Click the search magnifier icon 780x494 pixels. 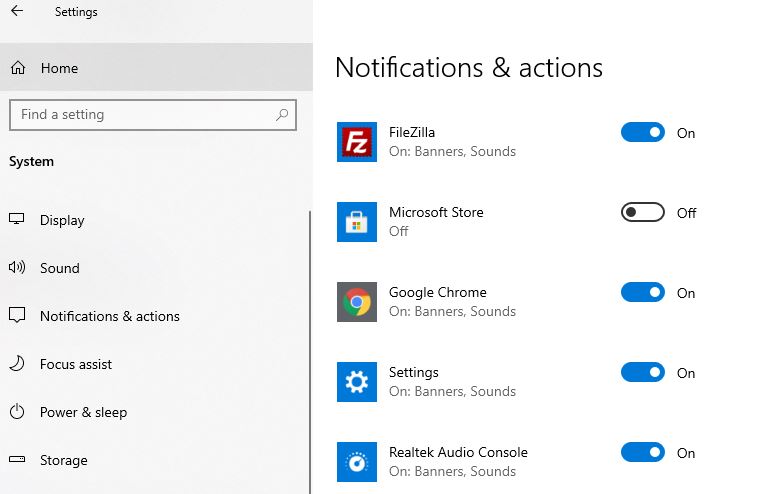(282, 115)
